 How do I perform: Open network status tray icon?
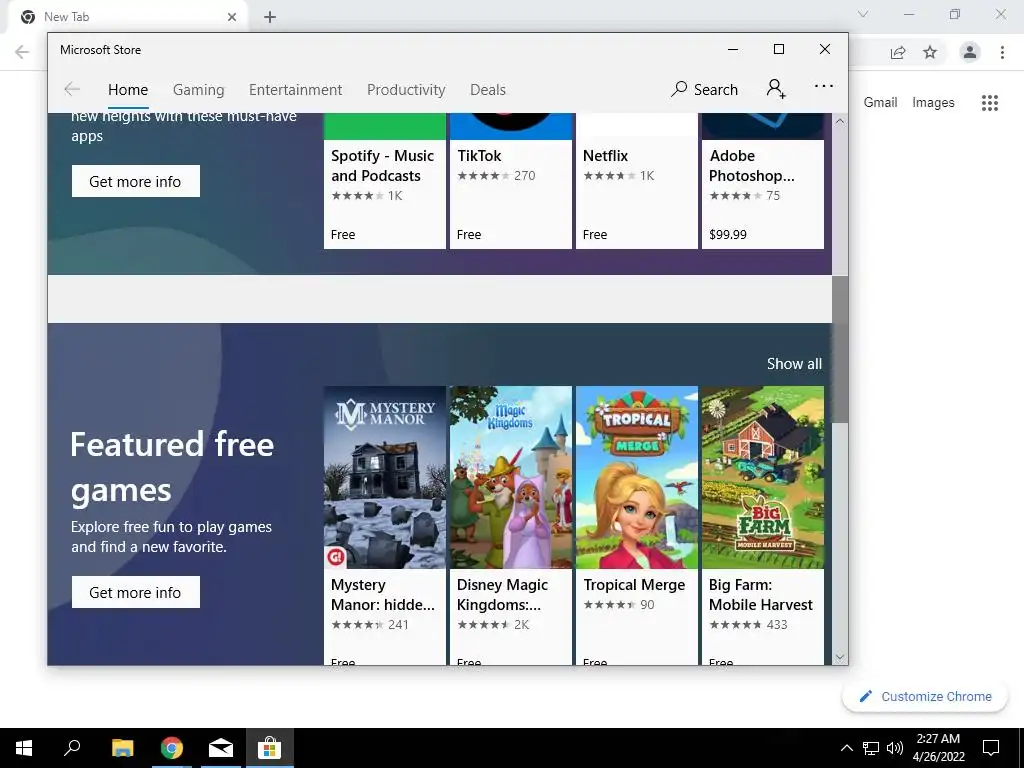871,748
